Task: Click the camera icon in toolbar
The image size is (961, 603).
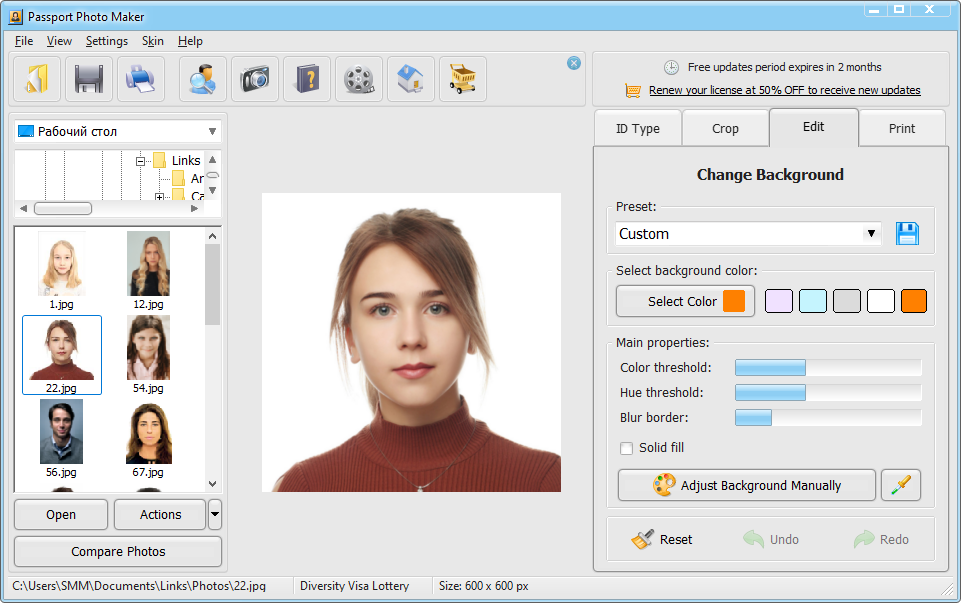Action: [x=255, y=79]
